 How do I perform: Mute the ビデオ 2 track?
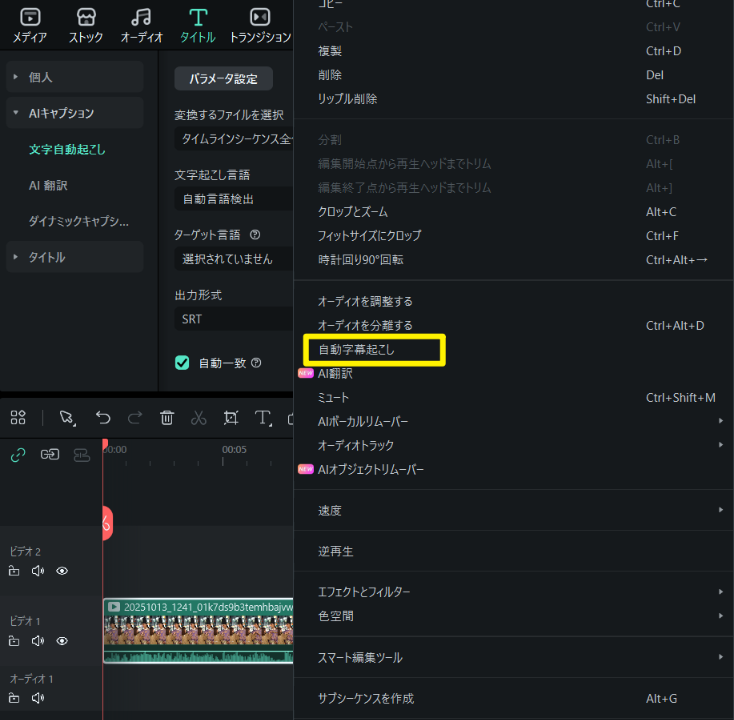pos(38,571)
